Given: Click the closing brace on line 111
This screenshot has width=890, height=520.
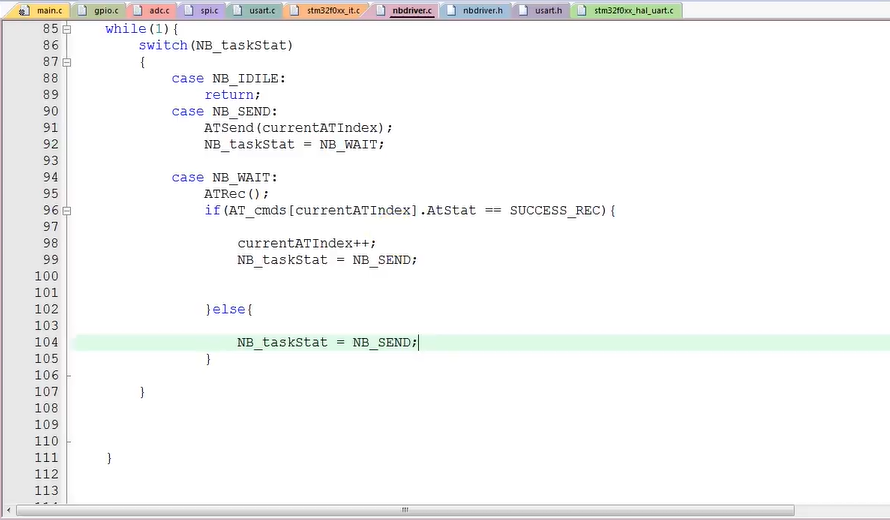Looking at the screenshot, I should (x=110, y=458).
